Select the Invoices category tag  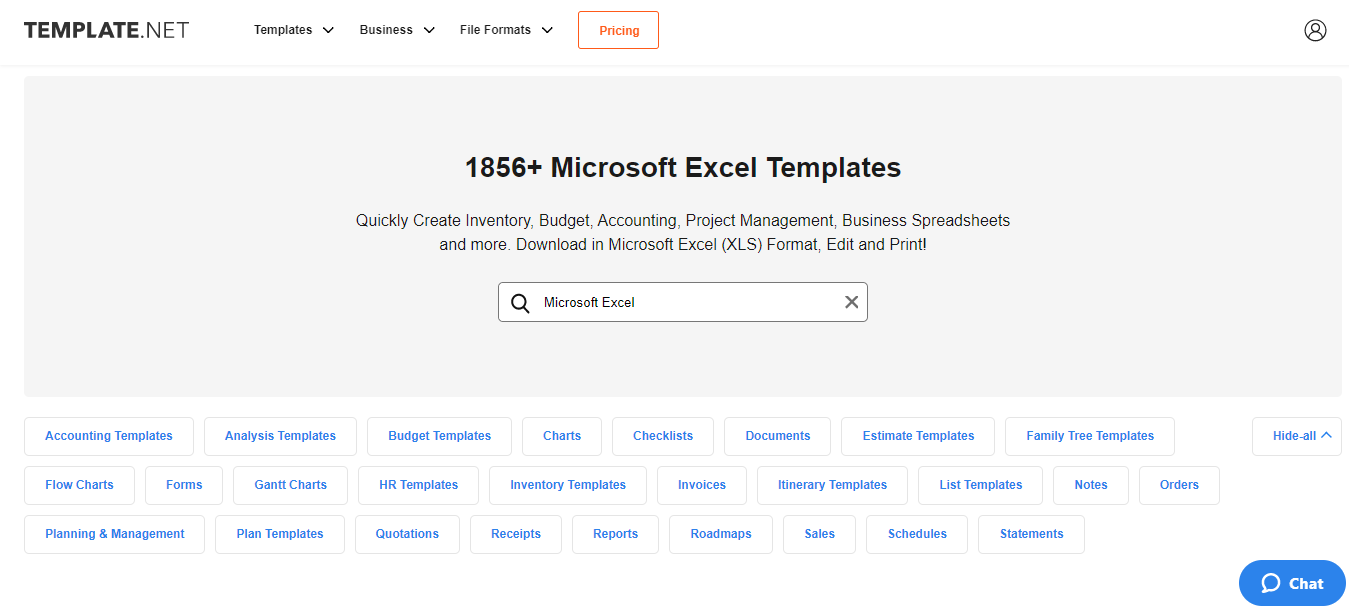[701, 485]
